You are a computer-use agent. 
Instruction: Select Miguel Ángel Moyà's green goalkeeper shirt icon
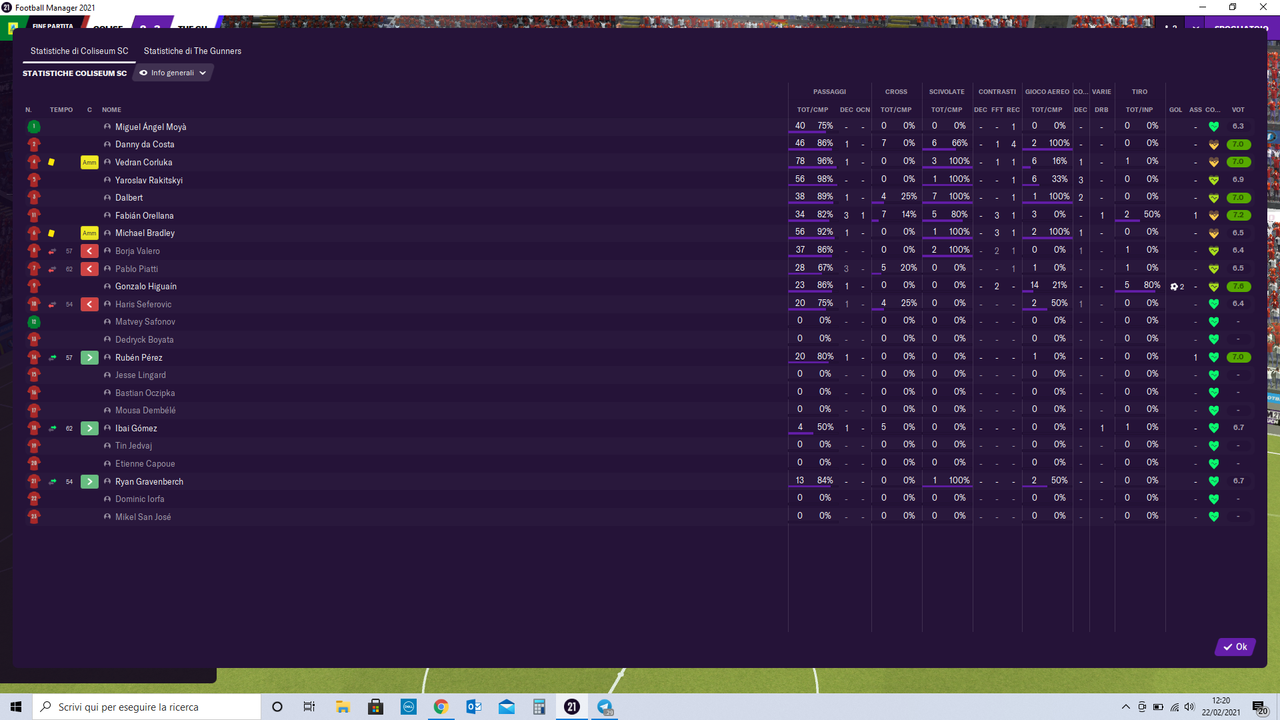click(33, 126)
